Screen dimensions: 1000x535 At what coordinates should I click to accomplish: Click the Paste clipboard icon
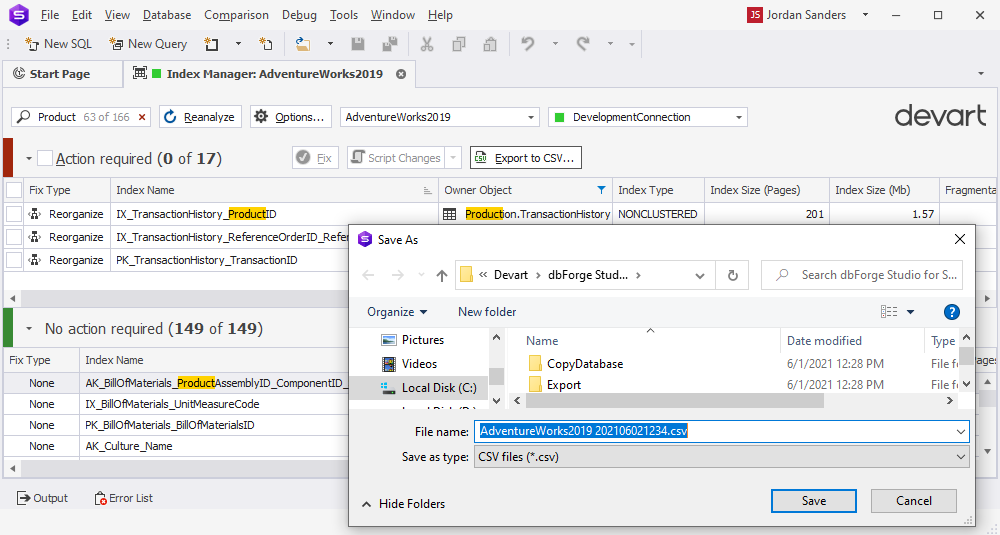490,44
